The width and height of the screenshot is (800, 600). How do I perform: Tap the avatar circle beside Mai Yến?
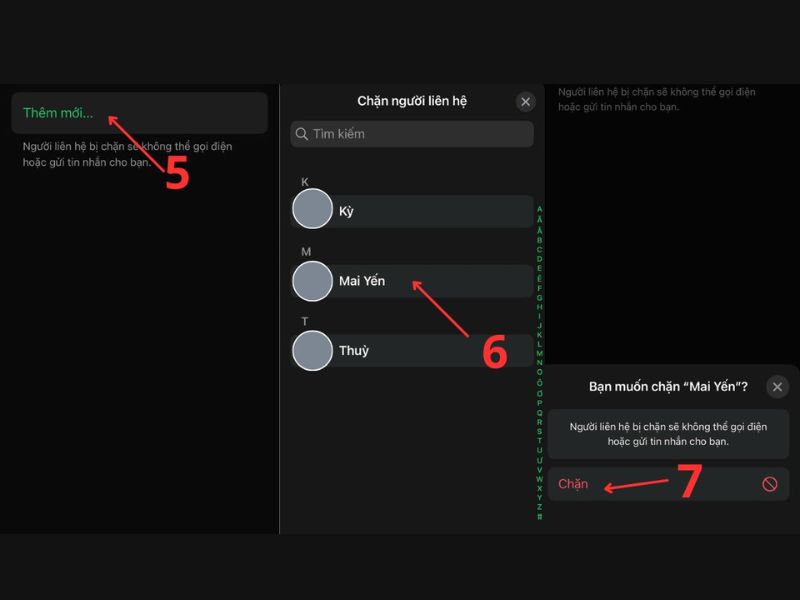pos(312,281)
